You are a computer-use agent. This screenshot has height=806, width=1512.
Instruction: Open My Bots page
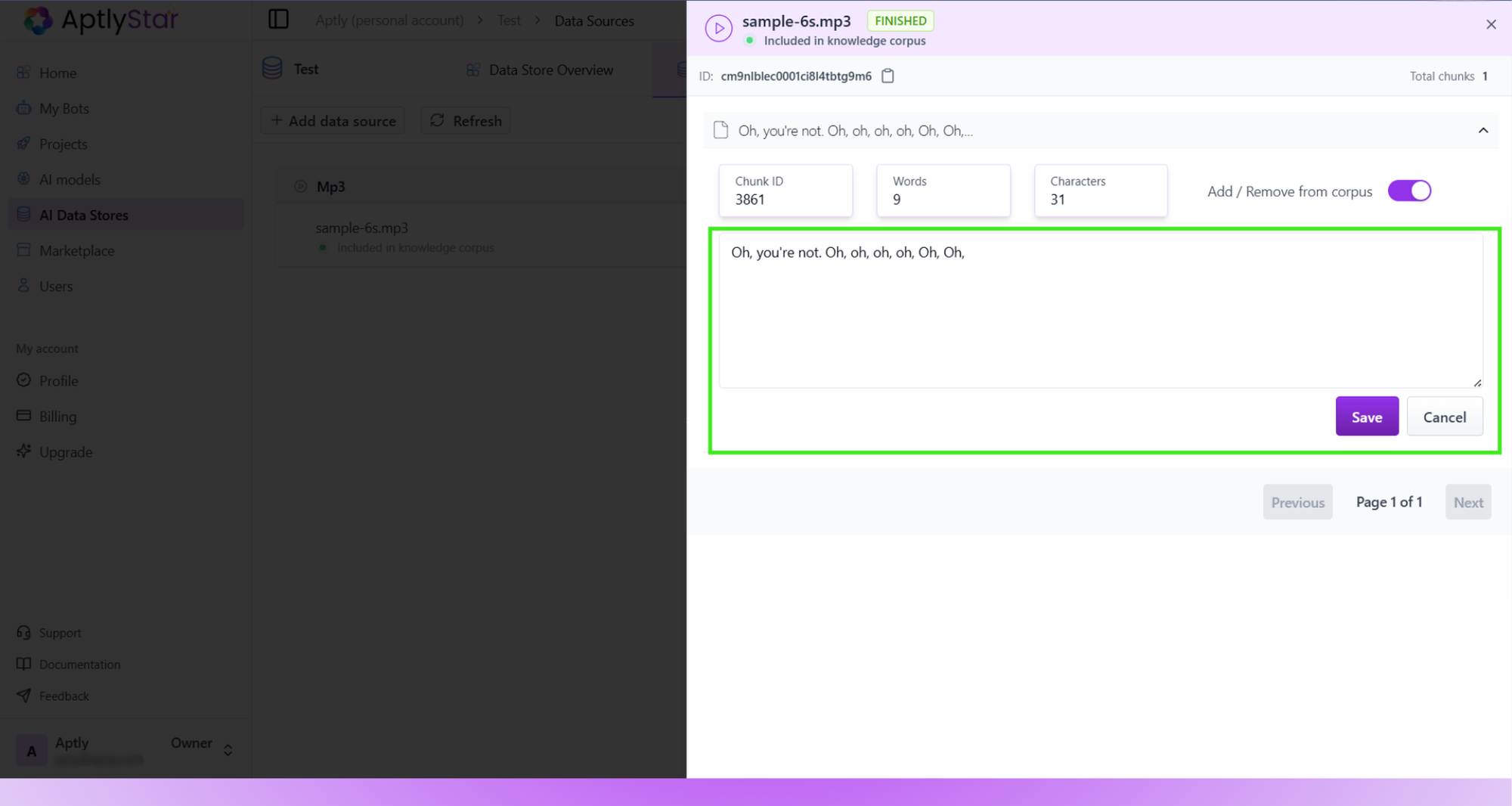[125, 108]
